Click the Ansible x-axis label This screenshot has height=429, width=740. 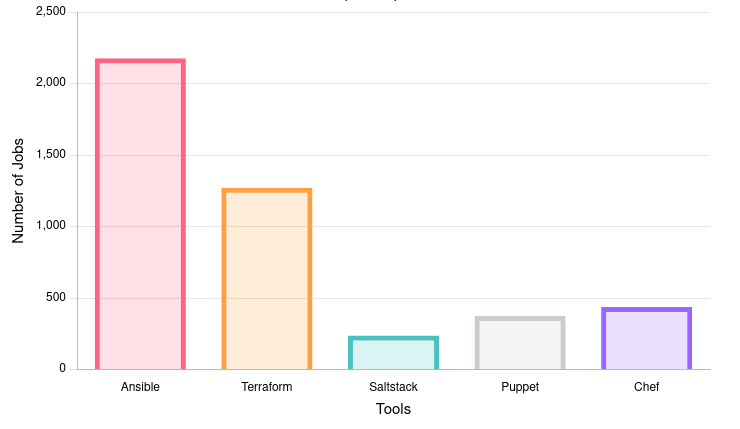(x=140, y=386)
